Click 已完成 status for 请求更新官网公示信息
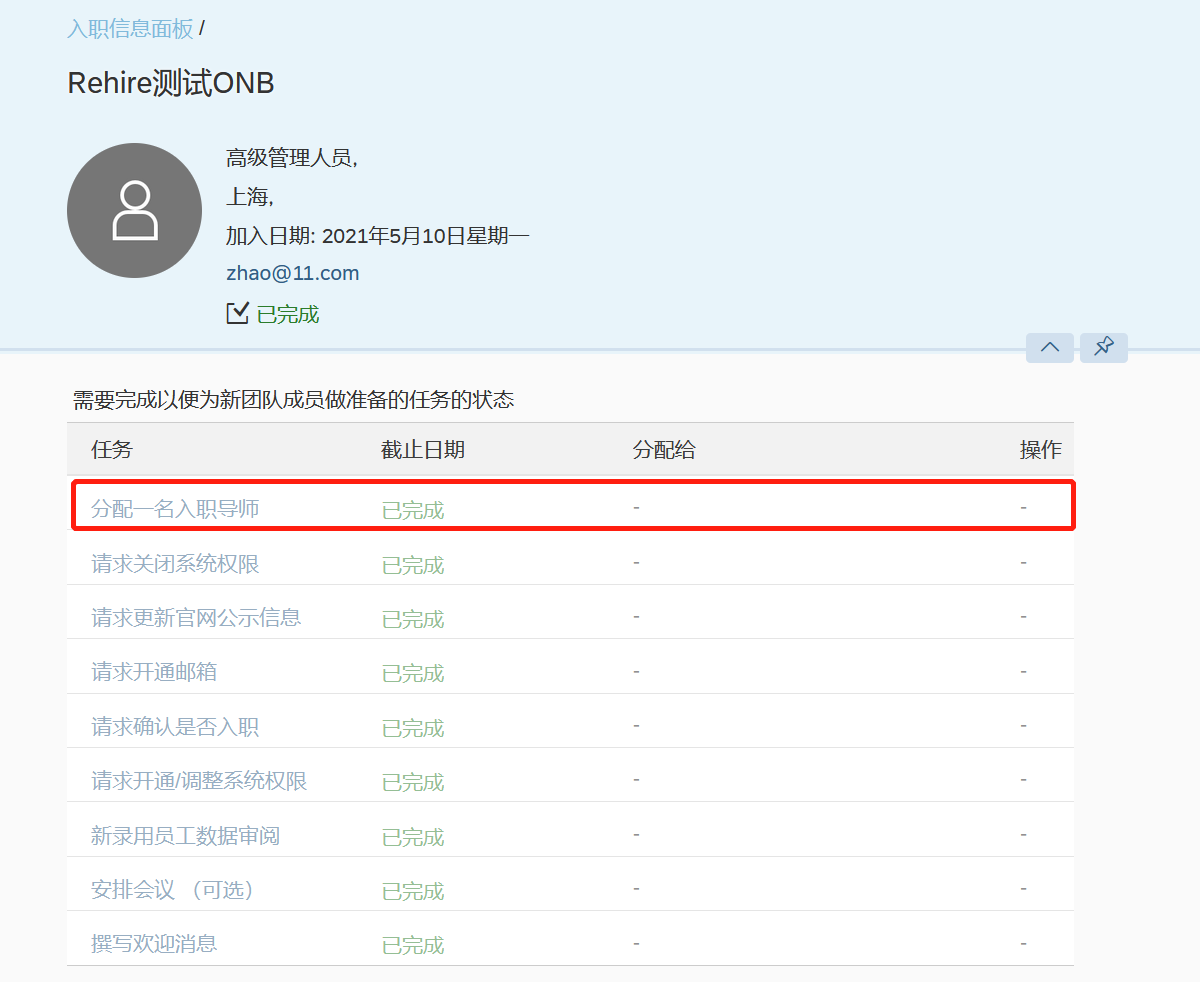This screenshot has height=982, width=1200. tap(413, 619)
